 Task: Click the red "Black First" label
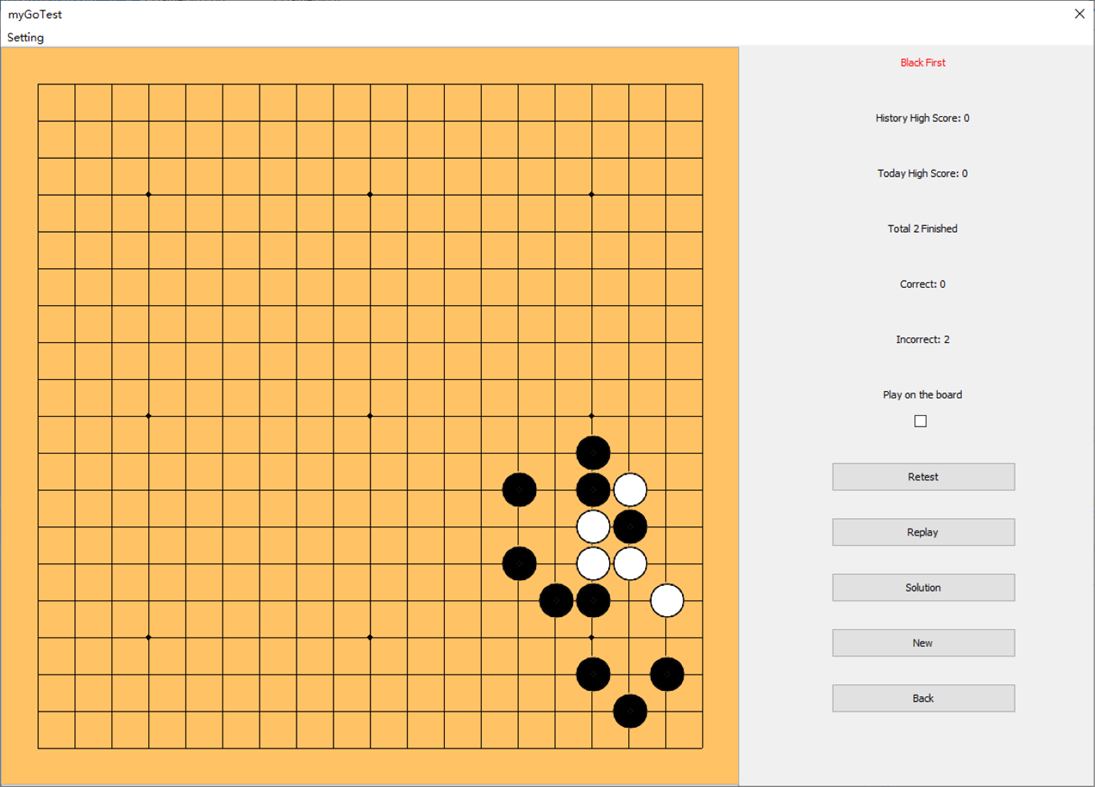921,62
